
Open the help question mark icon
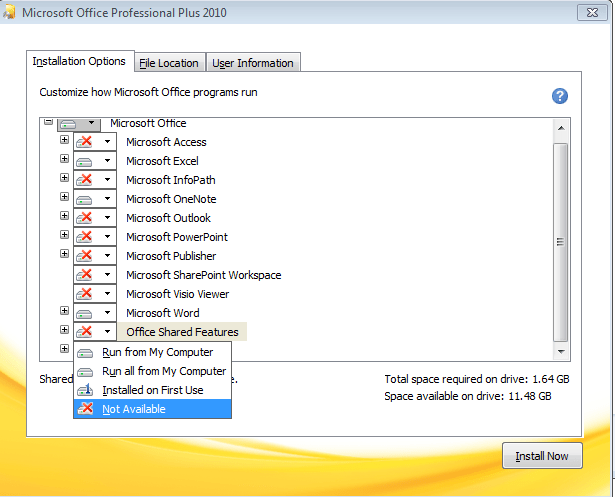pyautogui.click(x=560, y=96)
